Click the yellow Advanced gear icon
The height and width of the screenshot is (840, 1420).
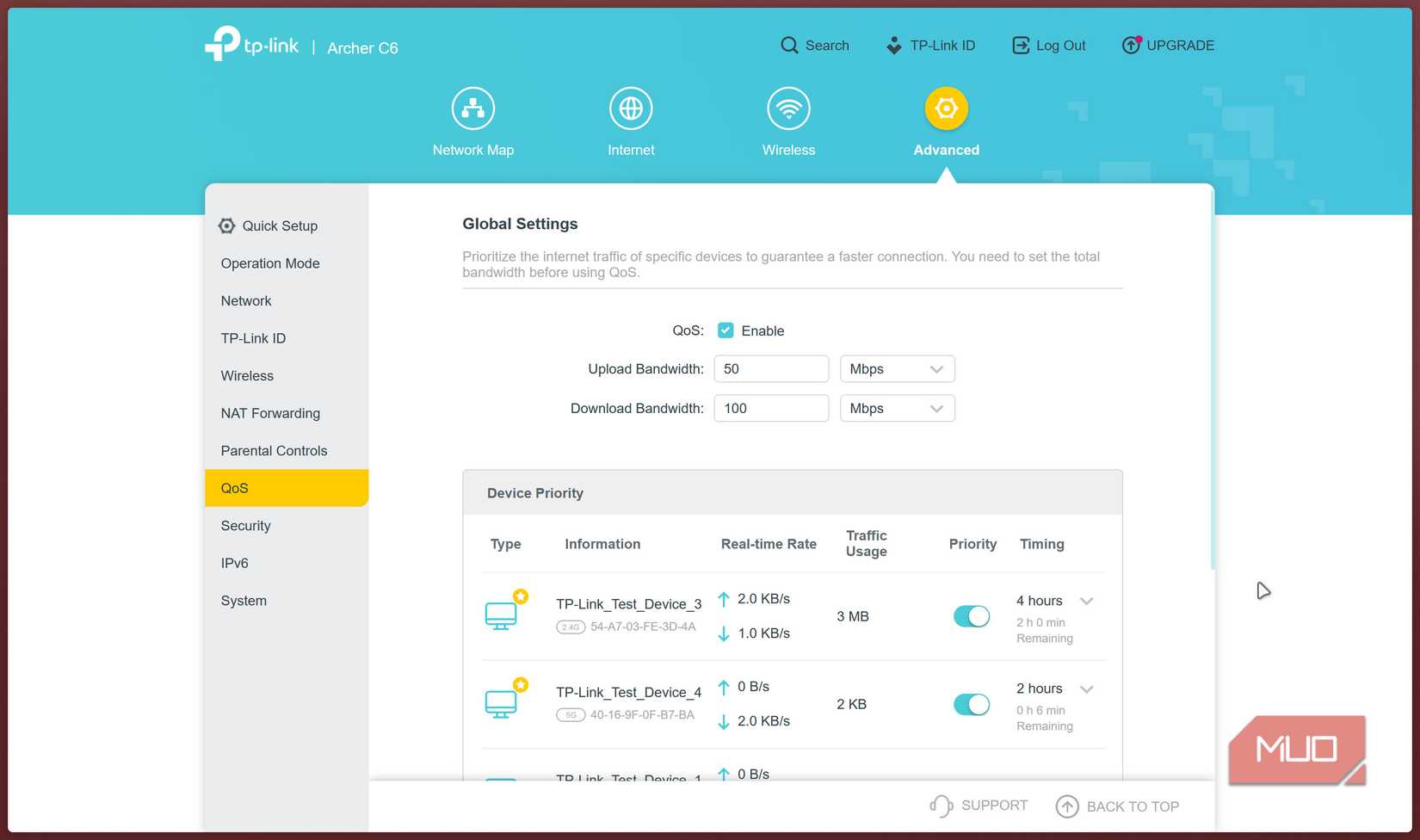(947, 108)
